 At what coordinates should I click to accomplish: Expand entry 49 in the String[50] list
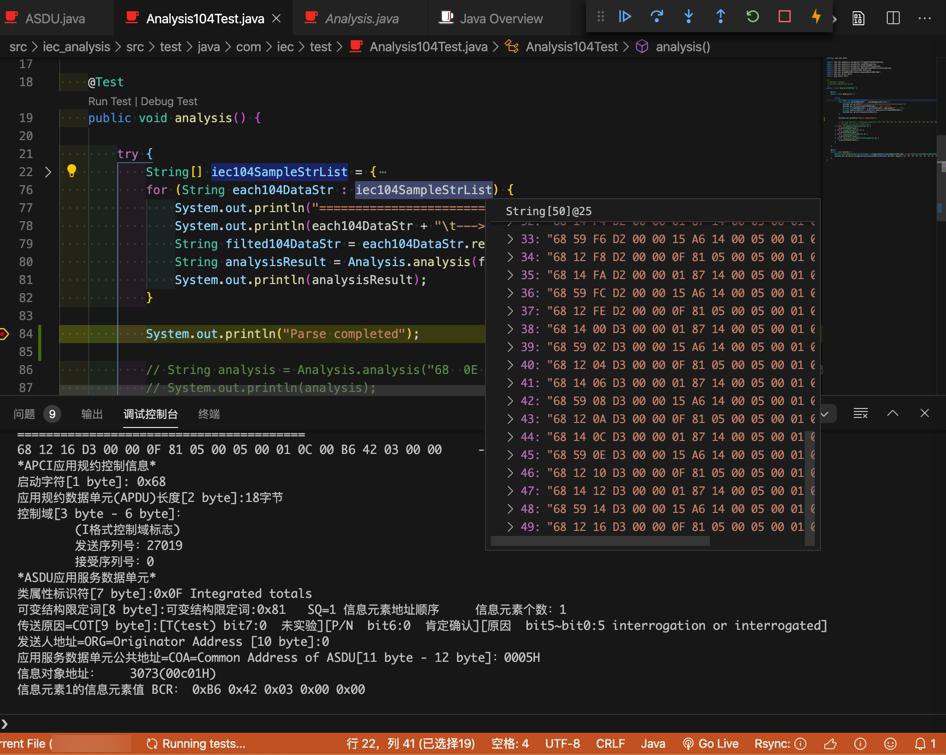[x=510, y=527]
